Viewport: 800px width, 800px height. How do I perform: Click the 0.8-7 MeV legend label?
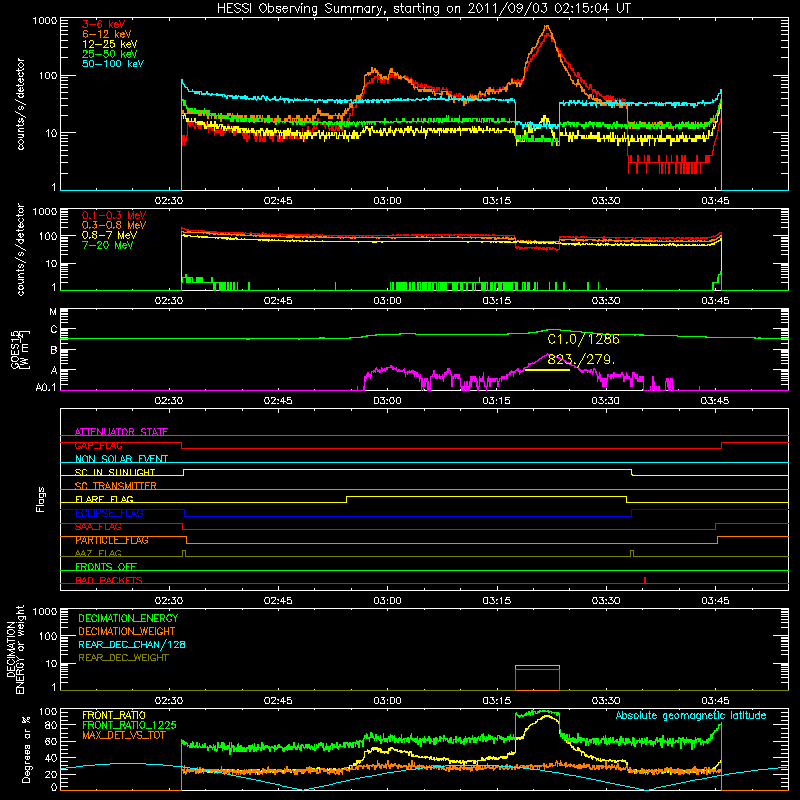(109, 235)
